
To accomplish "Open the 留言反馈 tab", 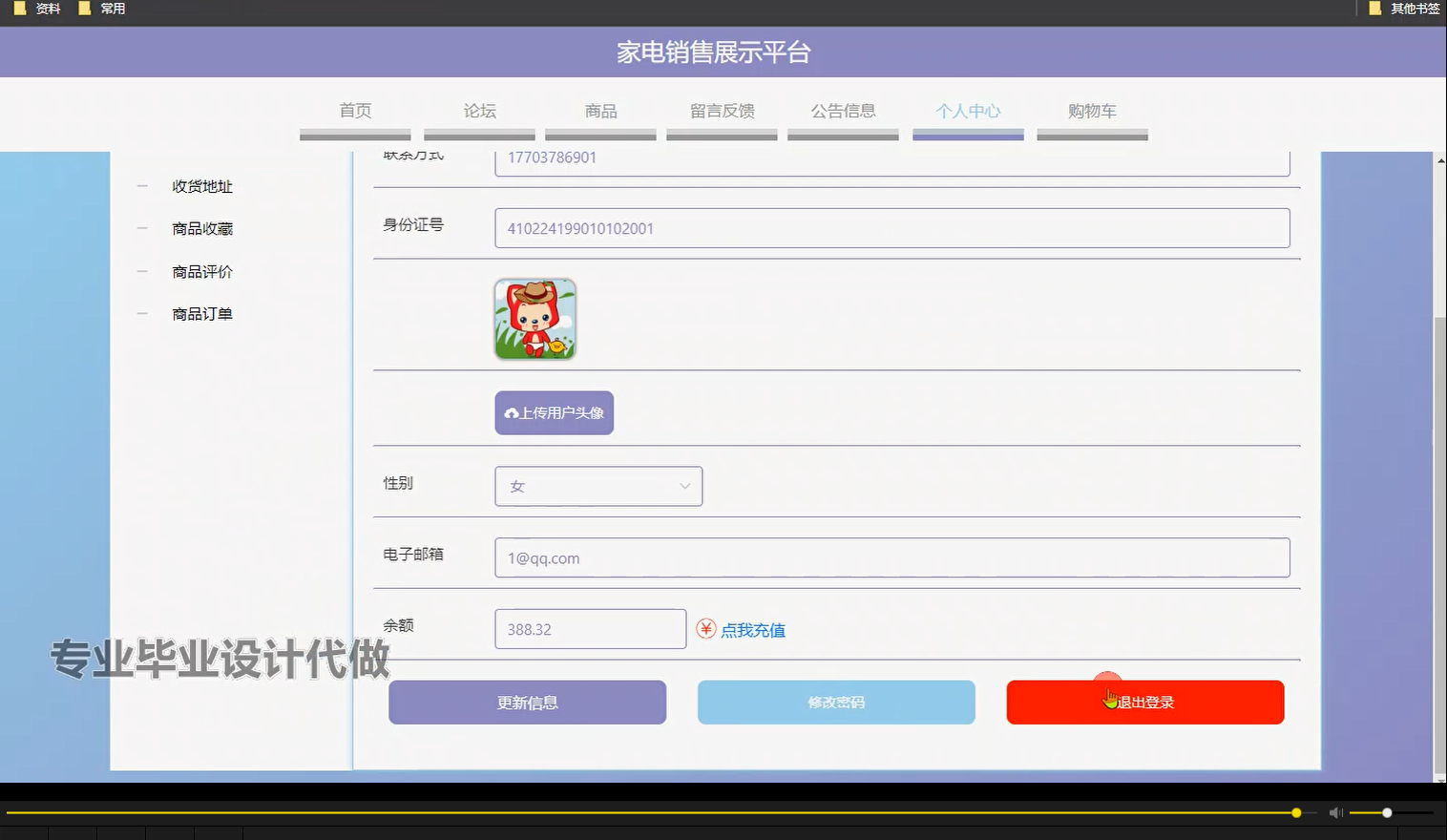I will [x=722, y=111].
